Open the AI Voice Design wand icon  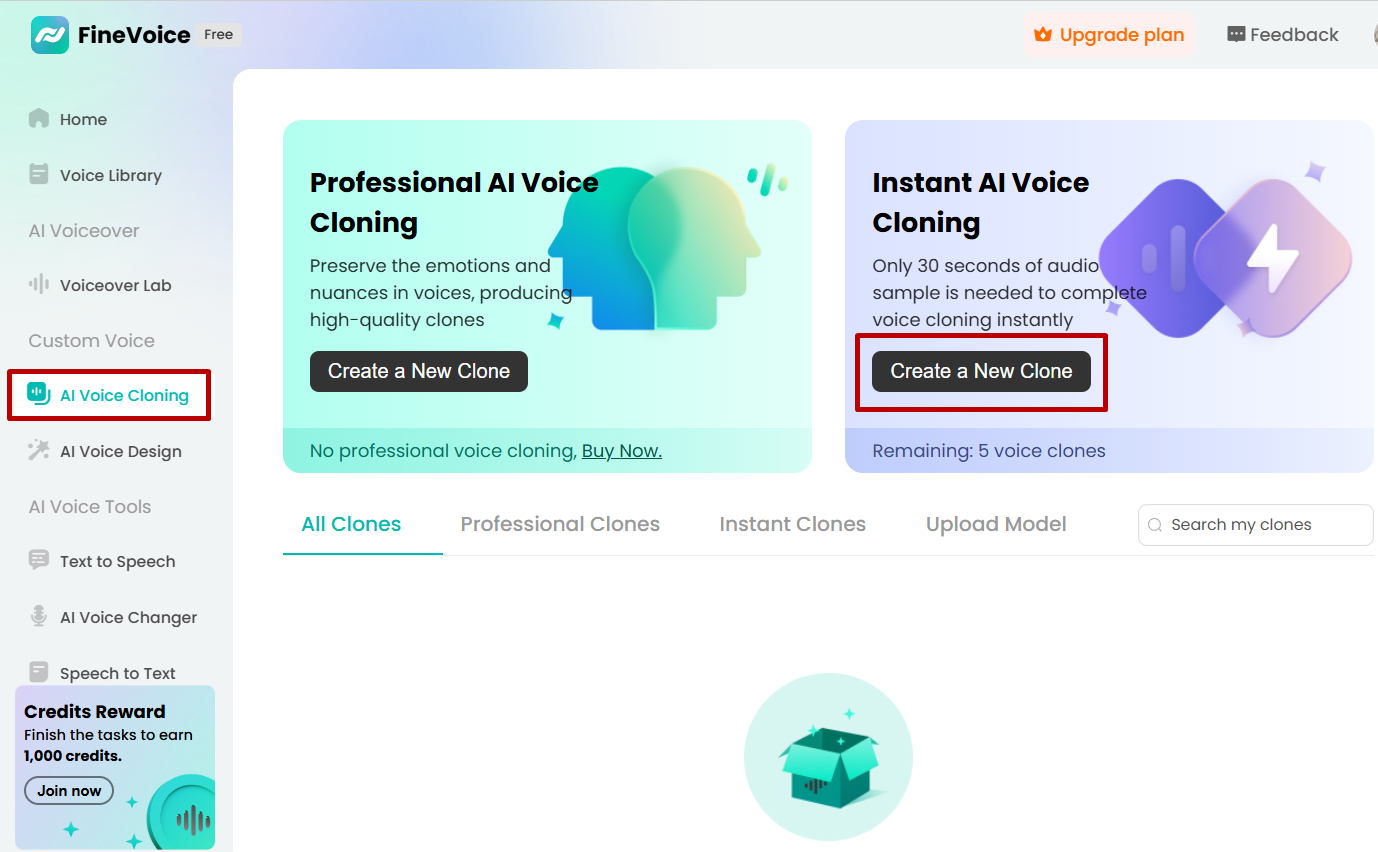(x=39, y=451)
